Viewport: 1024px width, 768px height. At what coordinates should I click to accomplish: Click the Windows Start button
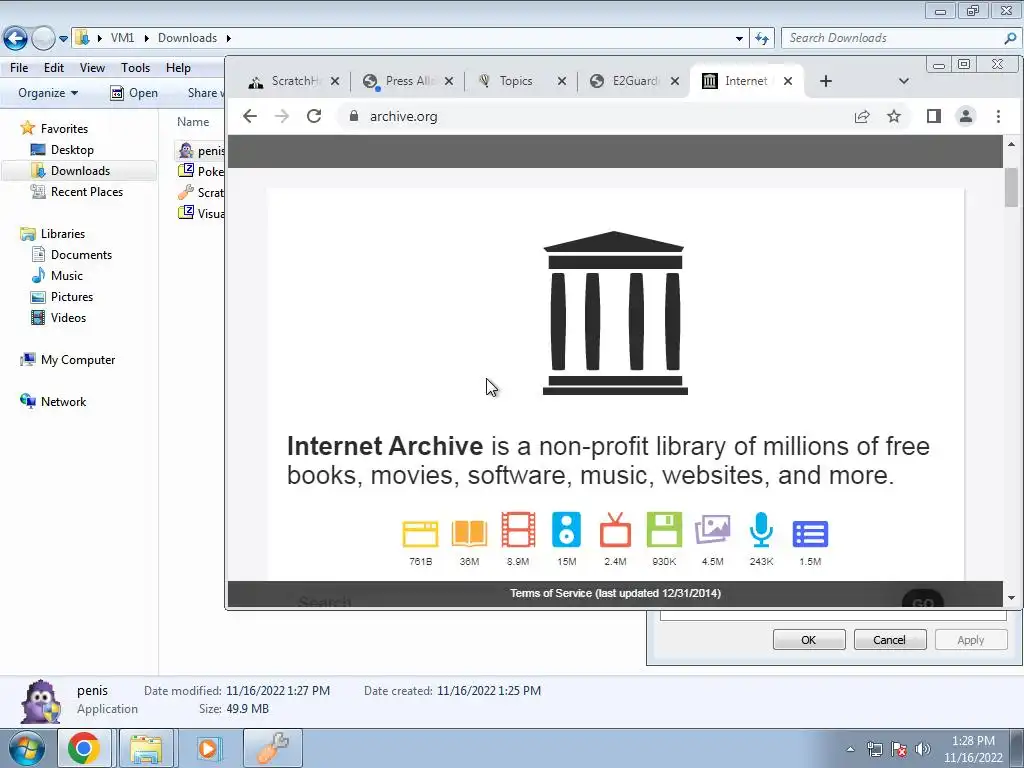[26, 748]
